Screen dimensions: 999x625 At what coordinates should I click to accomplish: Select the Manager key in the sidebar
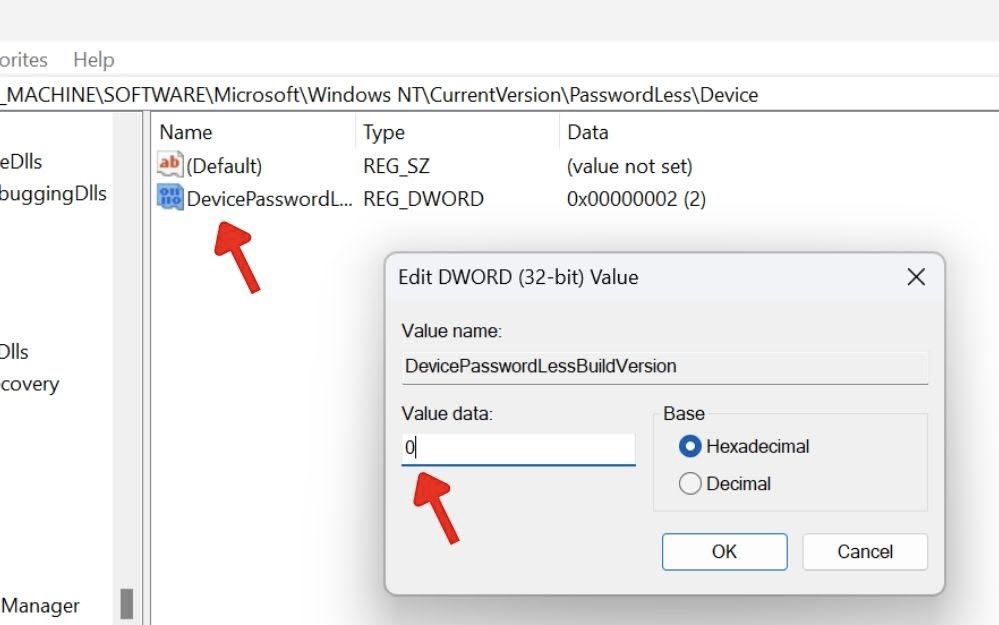[x=40, y=606]
